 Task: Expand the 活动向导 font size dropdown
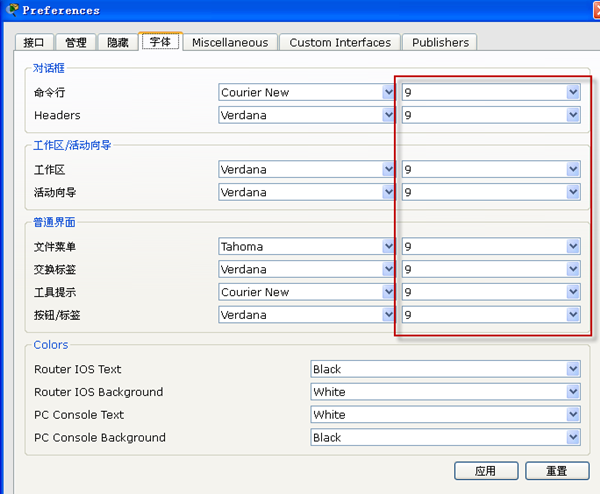tap(491, 192)
